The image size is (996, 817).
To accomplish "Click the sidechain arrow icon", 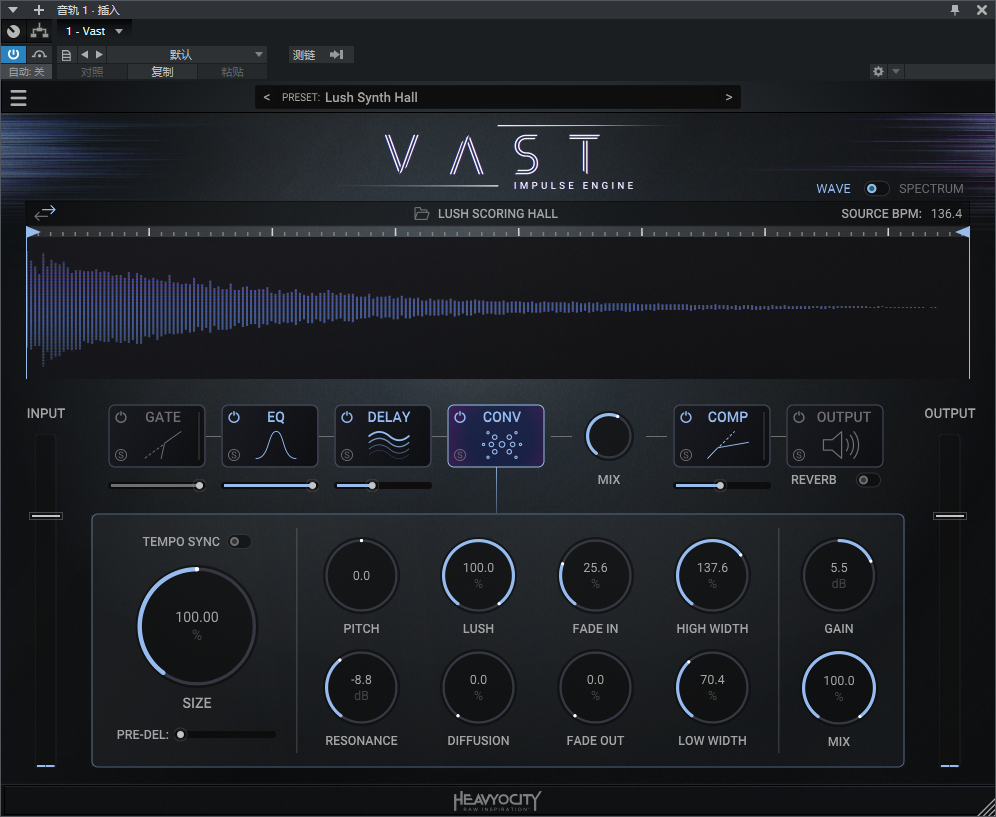I will coord(337,55).
